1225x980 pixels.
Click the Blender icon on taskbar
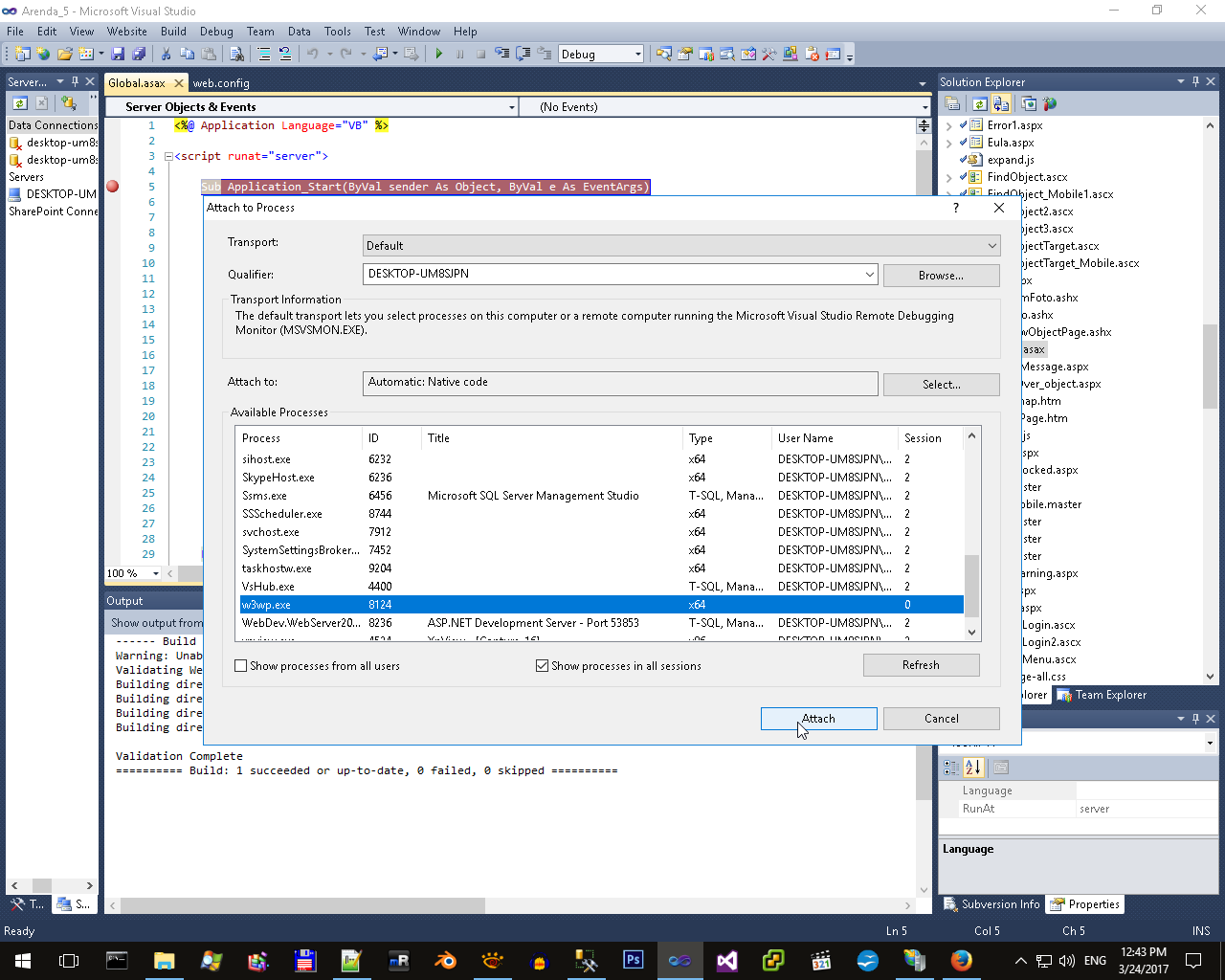coord(445,960)
